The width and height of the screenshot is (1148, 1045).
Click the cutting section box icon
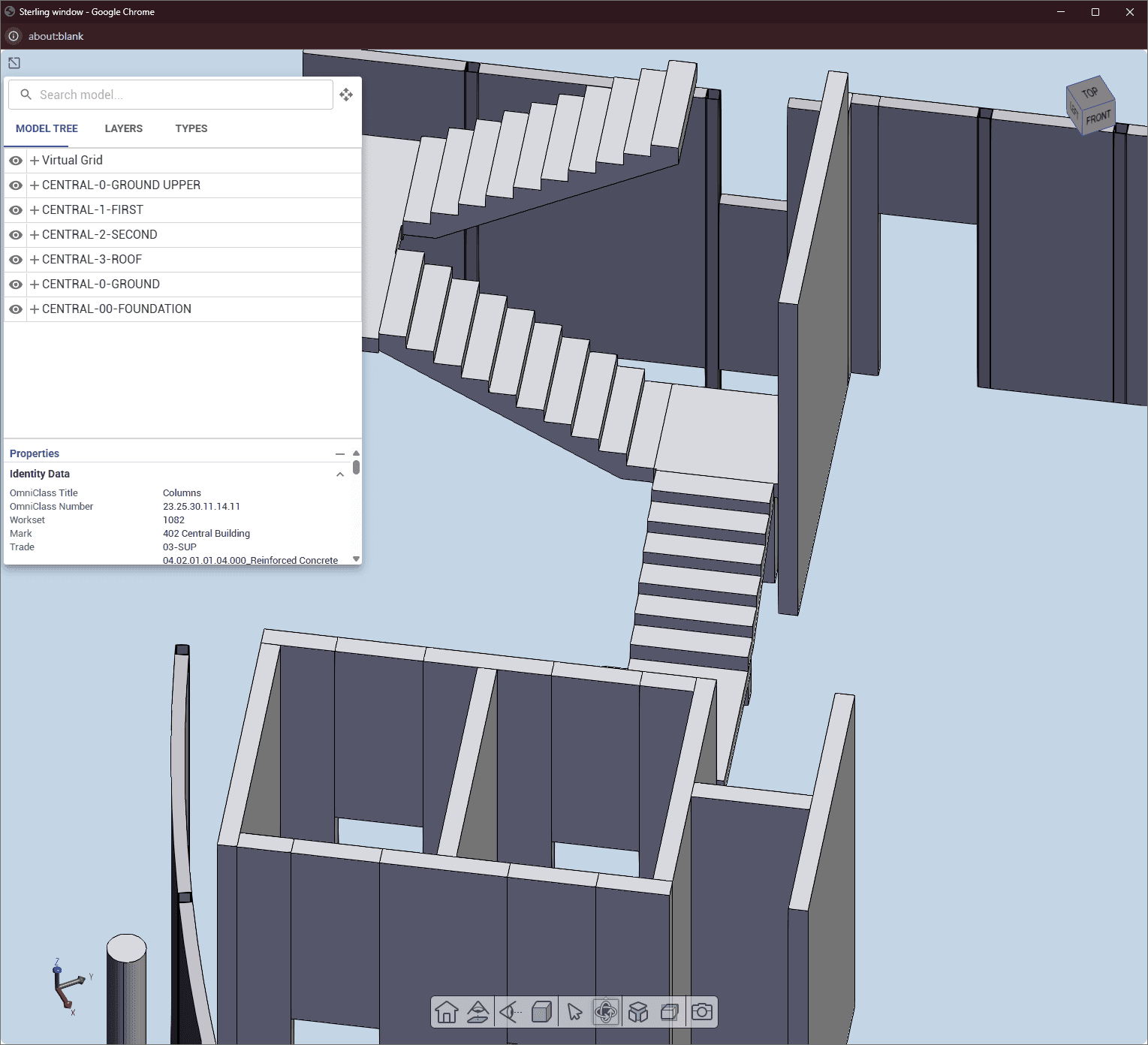(x=670, y=1012)
